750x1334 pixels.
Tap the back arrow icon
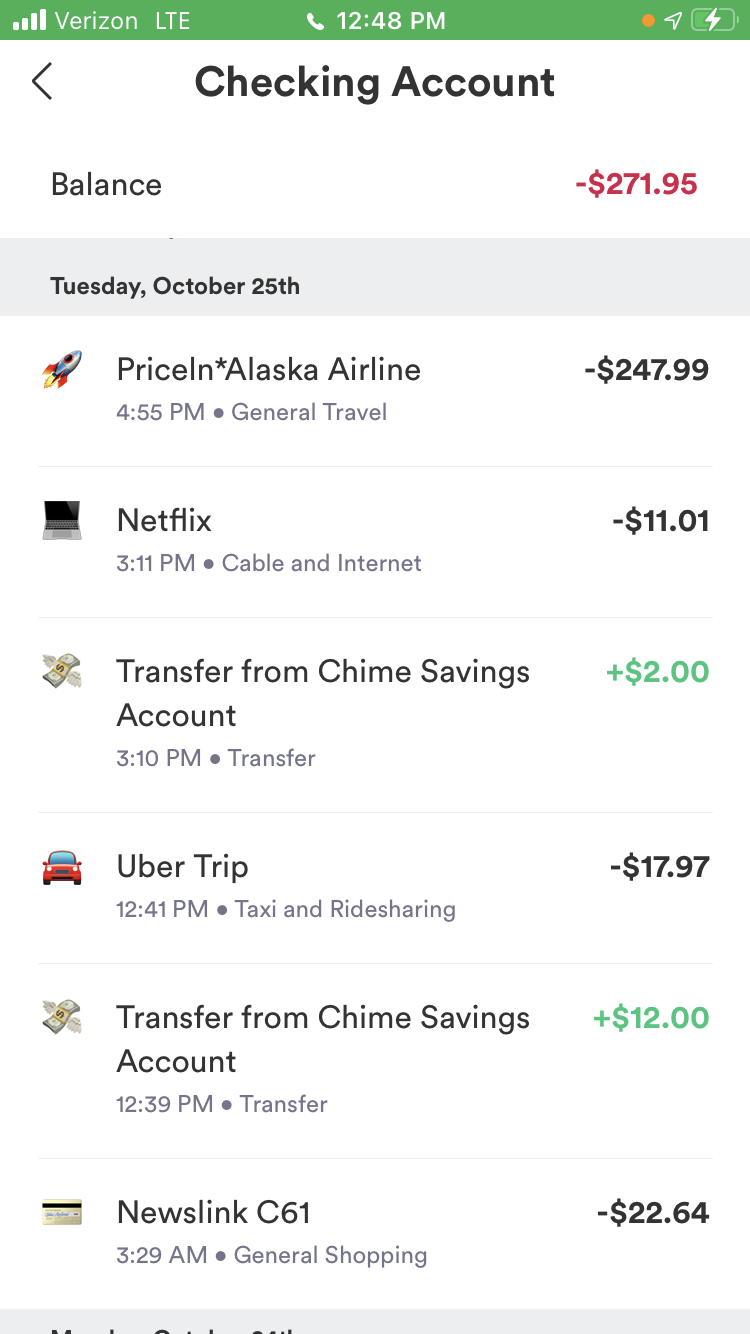pos(42,82)
